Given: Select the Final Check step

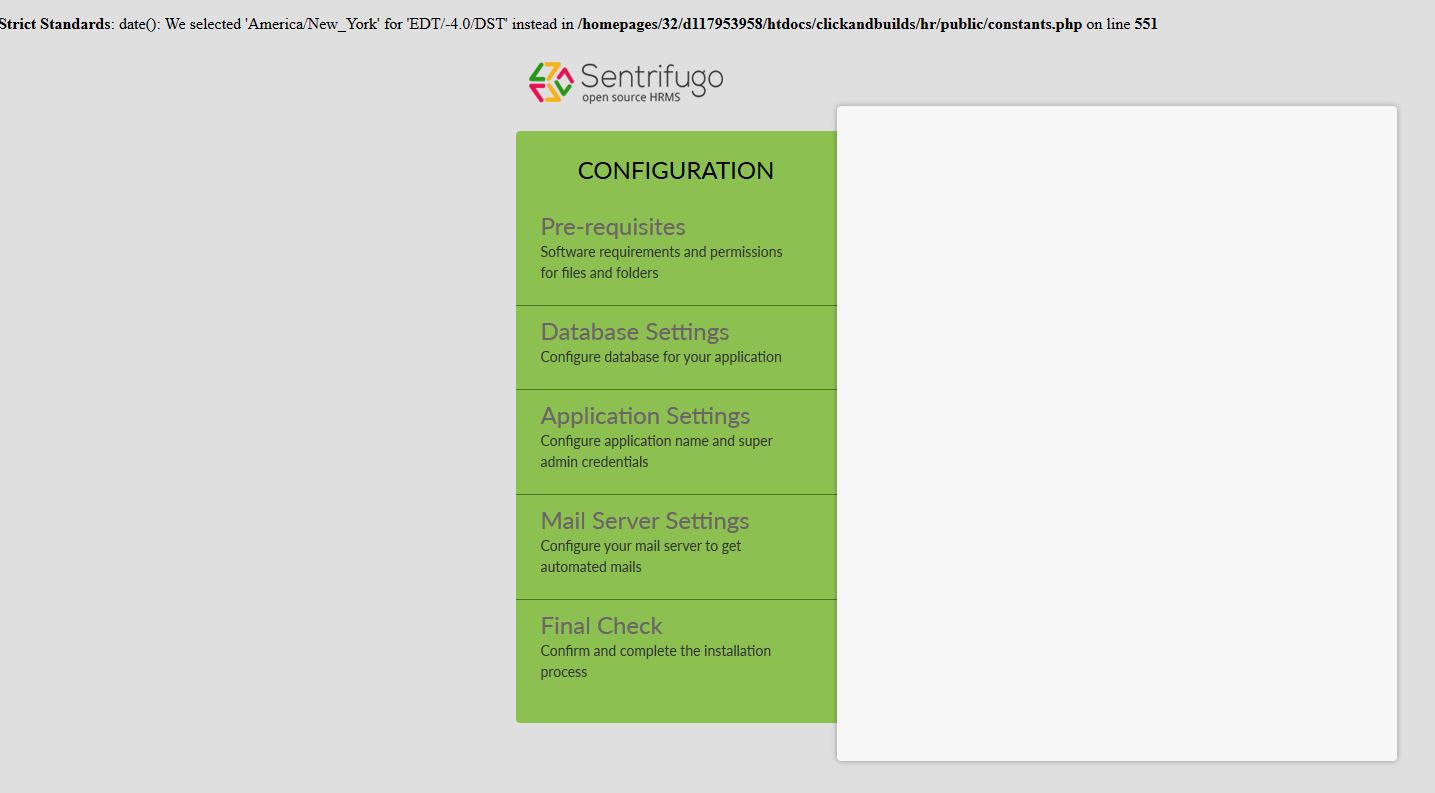Looking at the screenshot, I should point(601,625).
